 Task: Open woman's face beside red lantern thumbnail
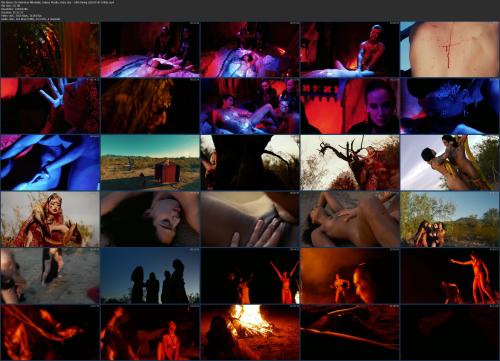point(350,106)
